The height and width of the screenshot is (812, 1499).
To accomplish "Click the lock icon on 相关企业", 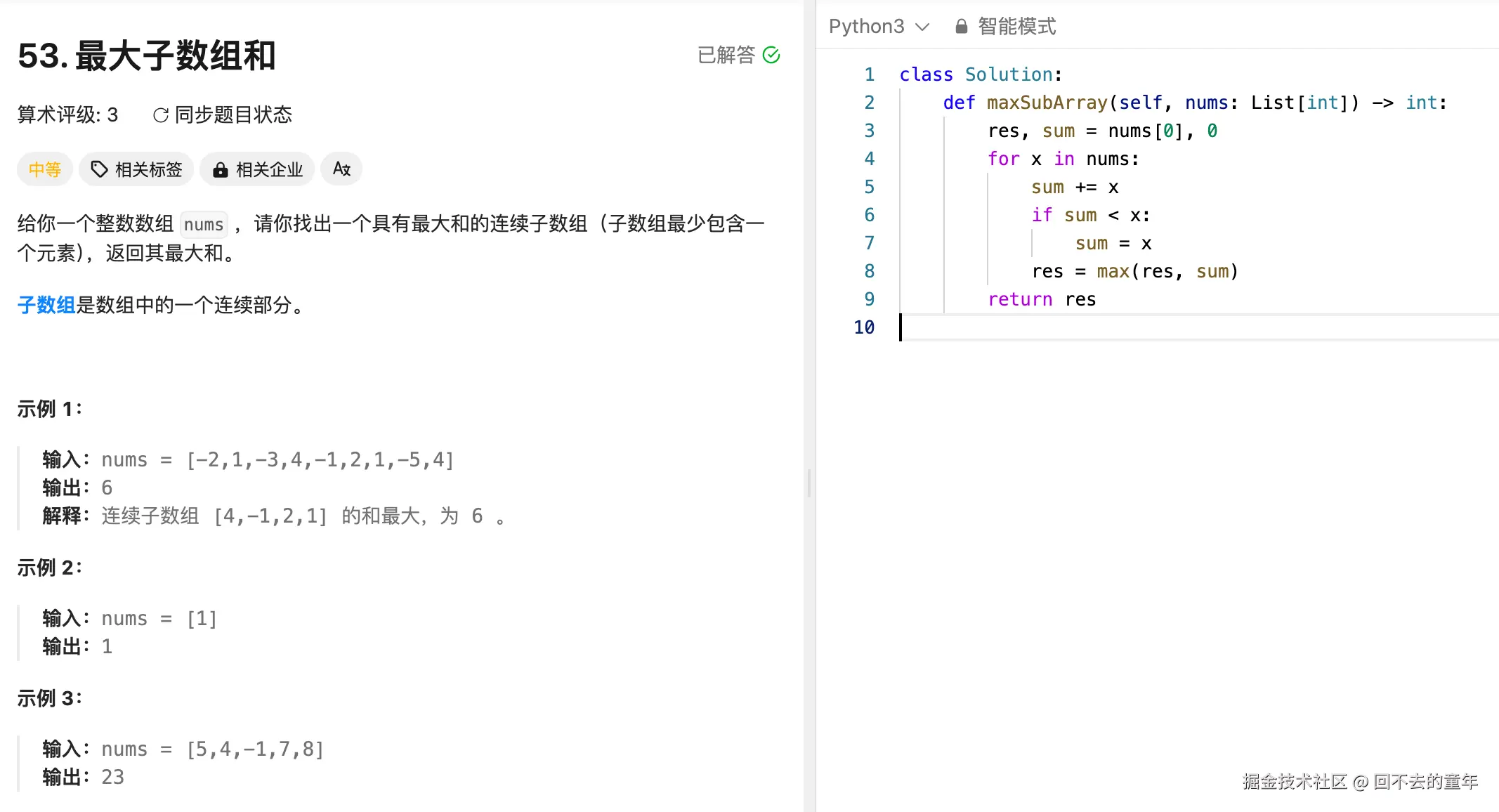I will pos(220,169).
